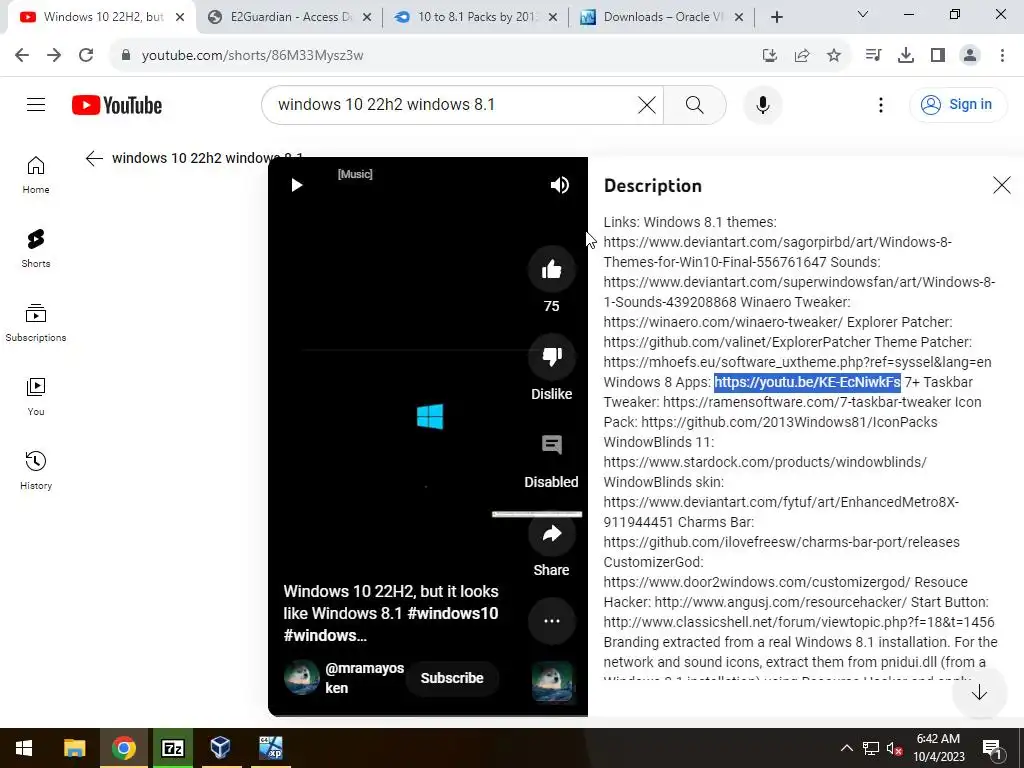Close the Description panel
The width and height of the screenshot is (1024, 768).
pyautogui.click(x=1001, y=185)
